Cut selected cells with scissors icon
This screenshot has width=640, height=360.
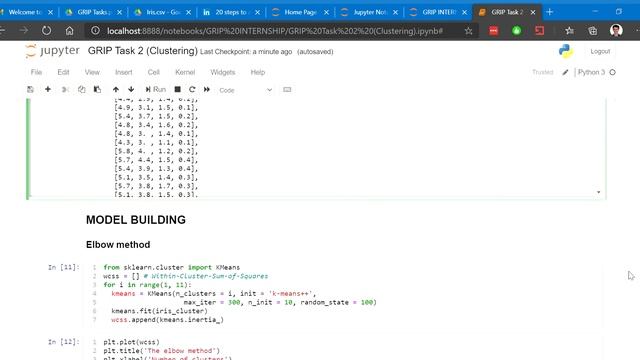pos(65,89)
